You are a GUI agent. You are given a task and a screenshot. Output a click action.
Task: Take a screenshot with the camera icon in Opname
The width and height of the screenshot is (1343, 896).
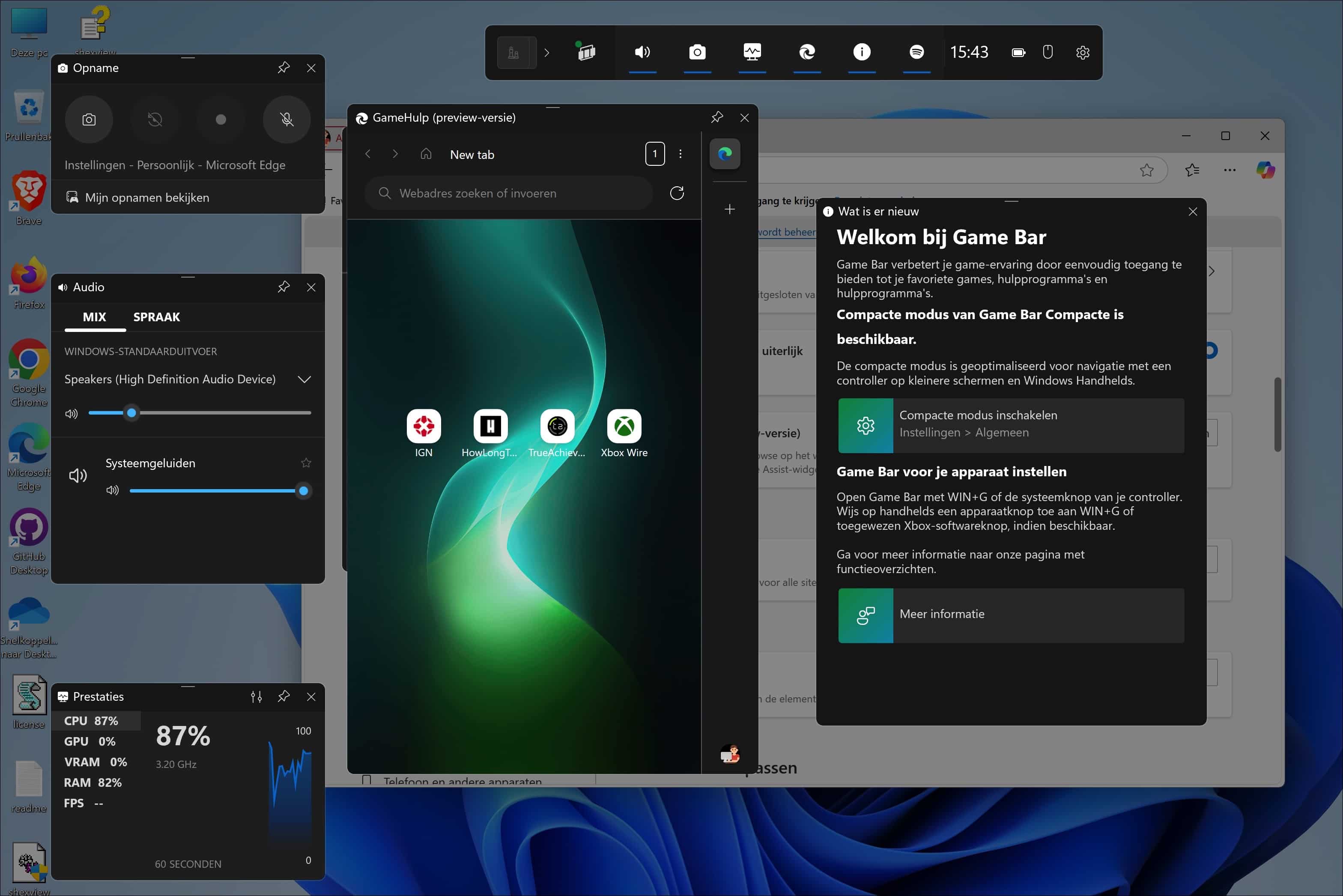(x=89, y=119)
